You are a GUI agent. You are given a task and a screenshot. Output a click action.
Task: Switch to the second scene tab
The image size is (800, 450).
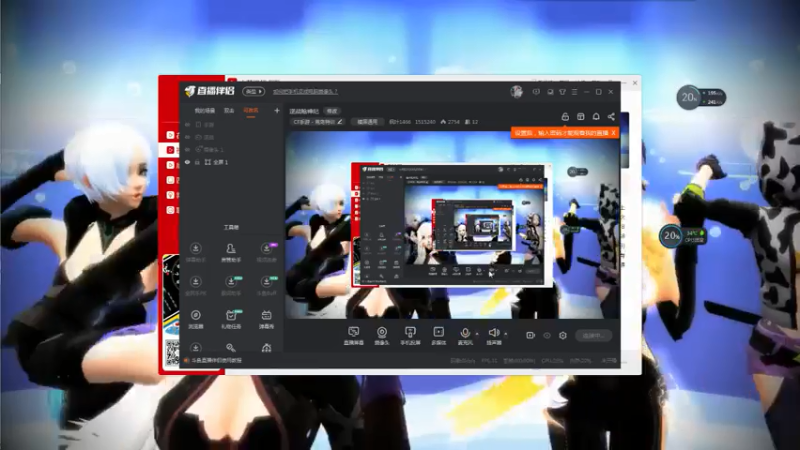pos(229,111)
